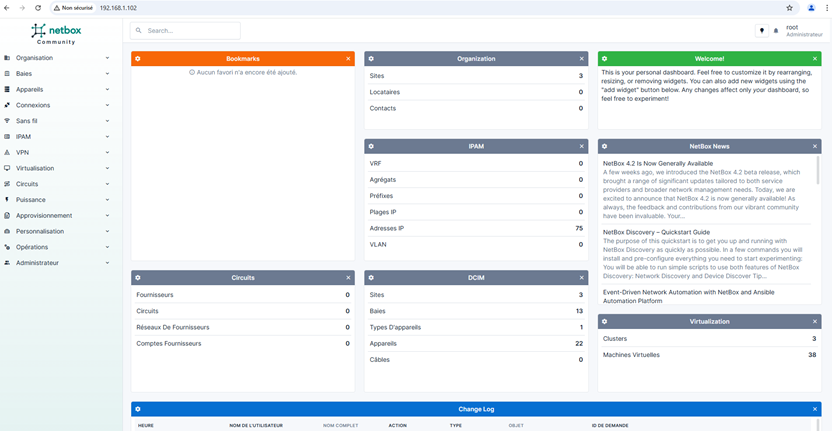
Task: Open the NetBox News widget settings gear
Action: pyautogui.click(x=604, y=146)
